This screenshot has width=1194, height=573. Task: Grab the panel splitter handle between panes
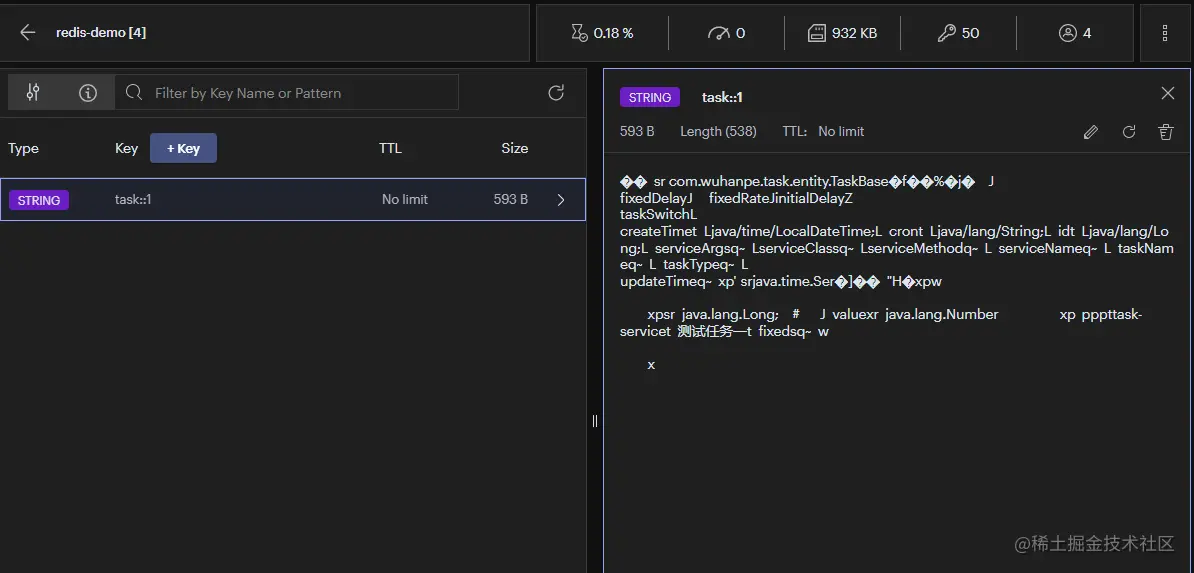(x=595, y=421)
